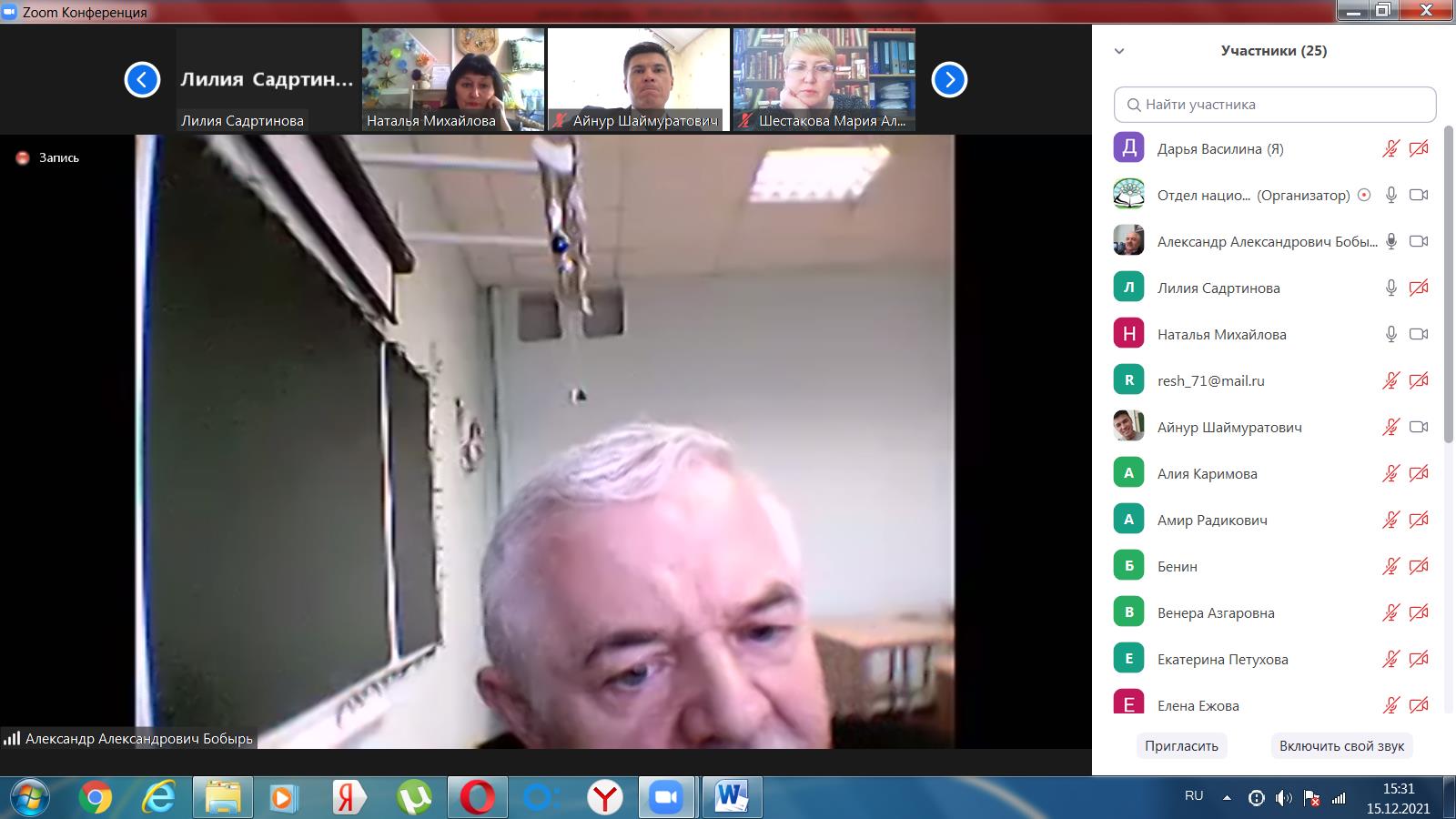This screenshot has width=1456, height=819.
Task: Collapse the Участники panel chevron
Action: pyautogui.click(x=1119, y=51)
